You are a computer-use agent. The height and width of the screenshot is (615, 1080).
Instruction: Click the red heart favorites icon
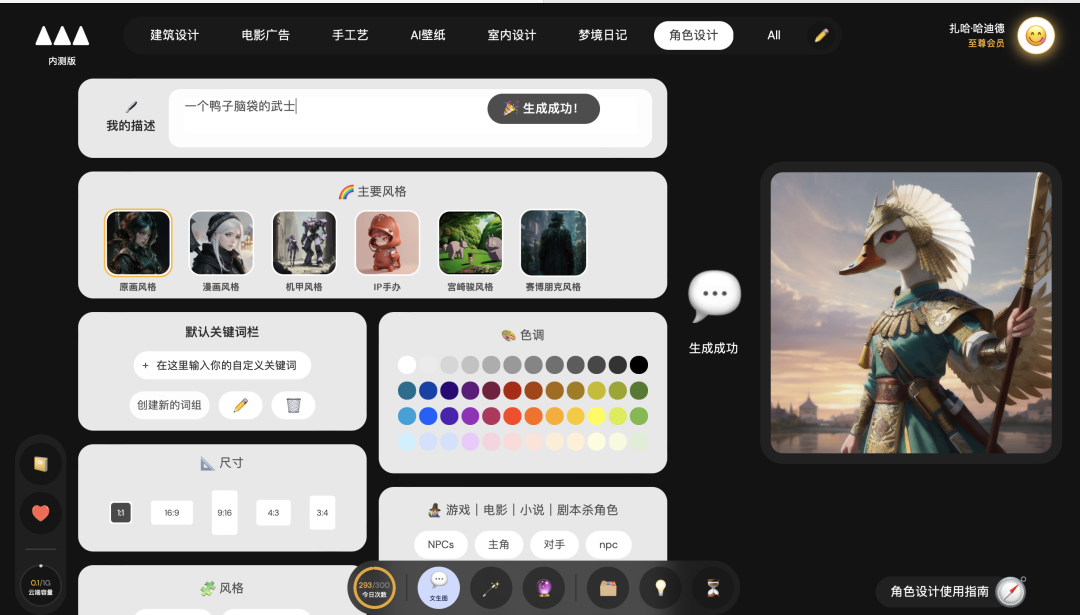[41, 512]
